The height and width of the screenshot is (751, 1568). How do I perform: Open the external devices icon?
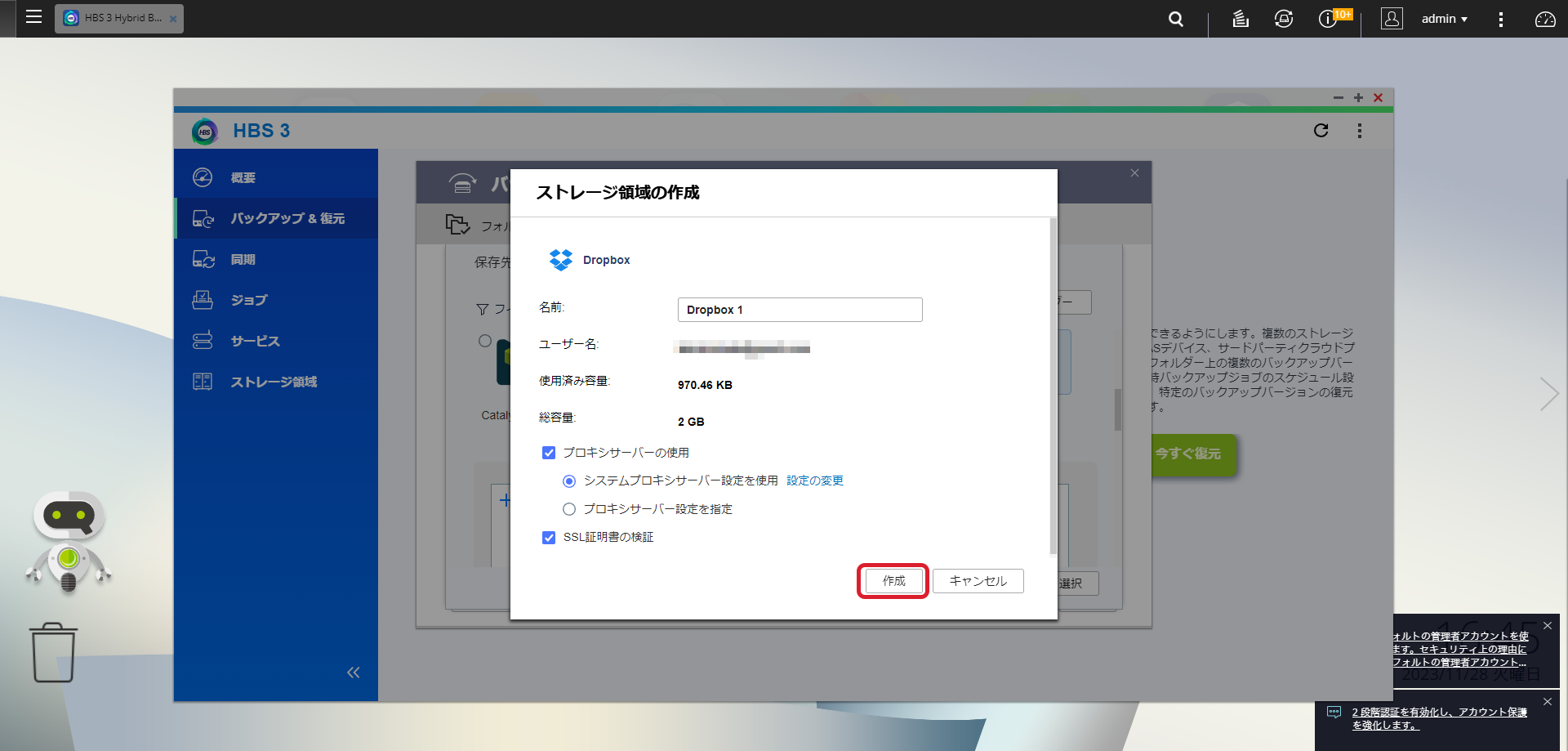(1284, 19)
